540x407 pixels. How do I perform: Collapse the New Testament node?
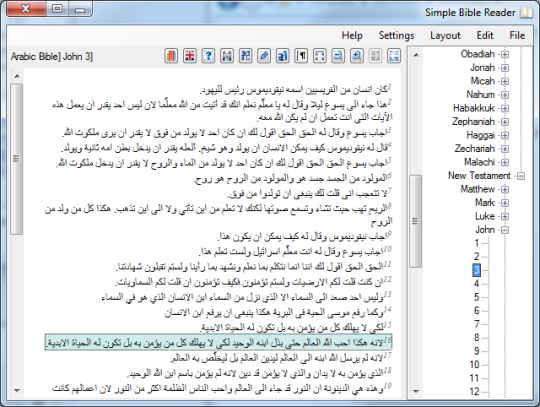[521, 176]
